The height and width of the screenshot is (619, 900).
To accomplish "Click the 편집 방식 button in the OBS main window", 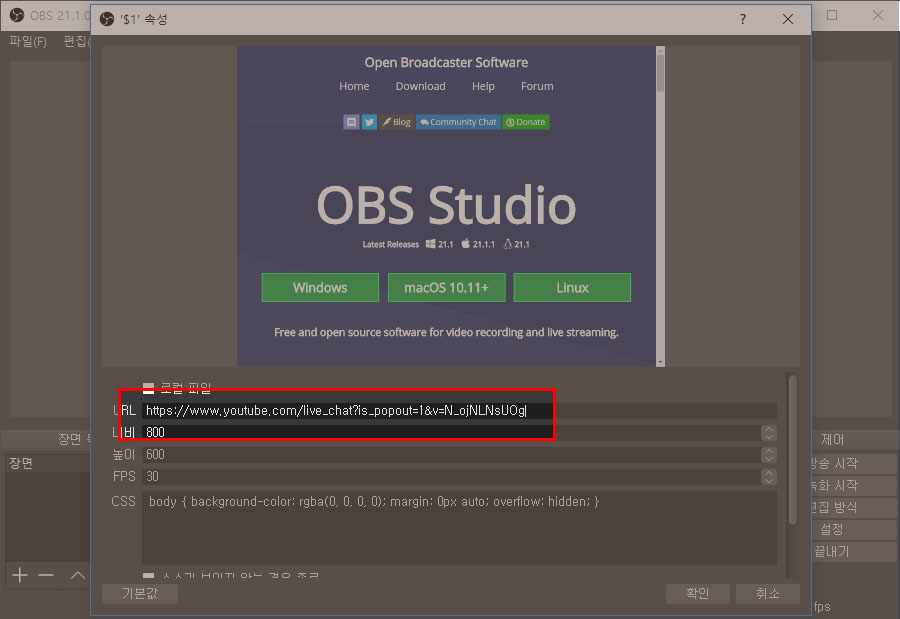I will pos(854,508).
